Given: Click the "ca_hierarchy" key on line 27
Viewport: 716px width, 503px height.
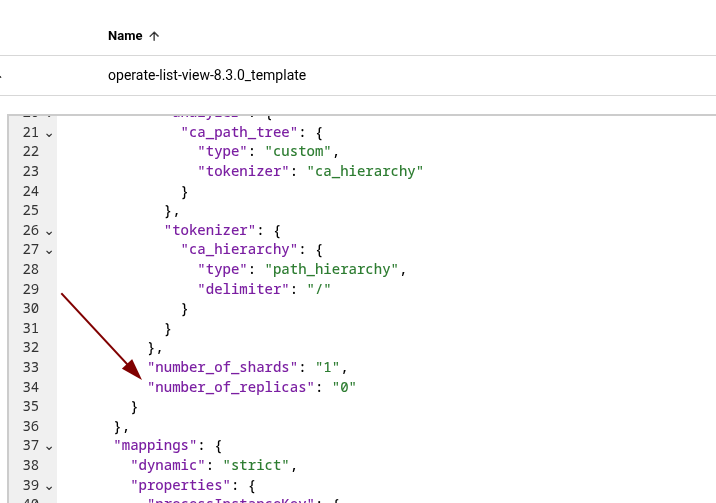Looking at the screenshot, I should (239, 250).
